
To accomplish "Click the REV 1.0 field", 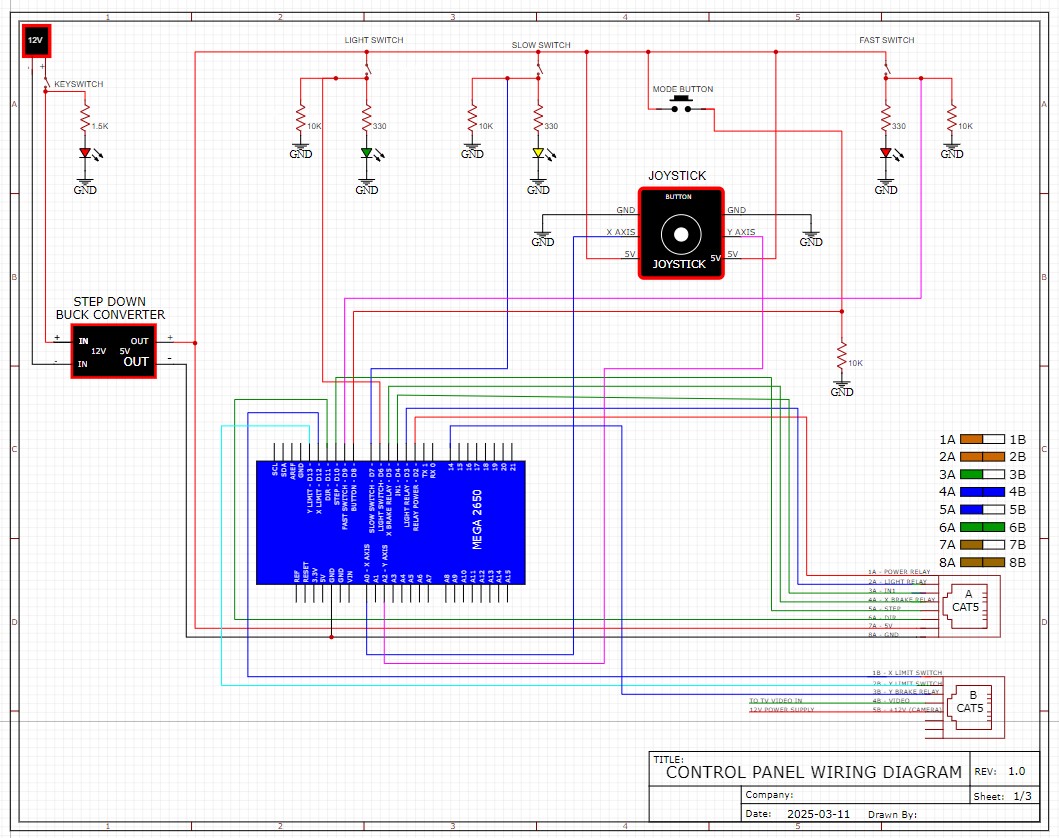I will click(1016, 771).
